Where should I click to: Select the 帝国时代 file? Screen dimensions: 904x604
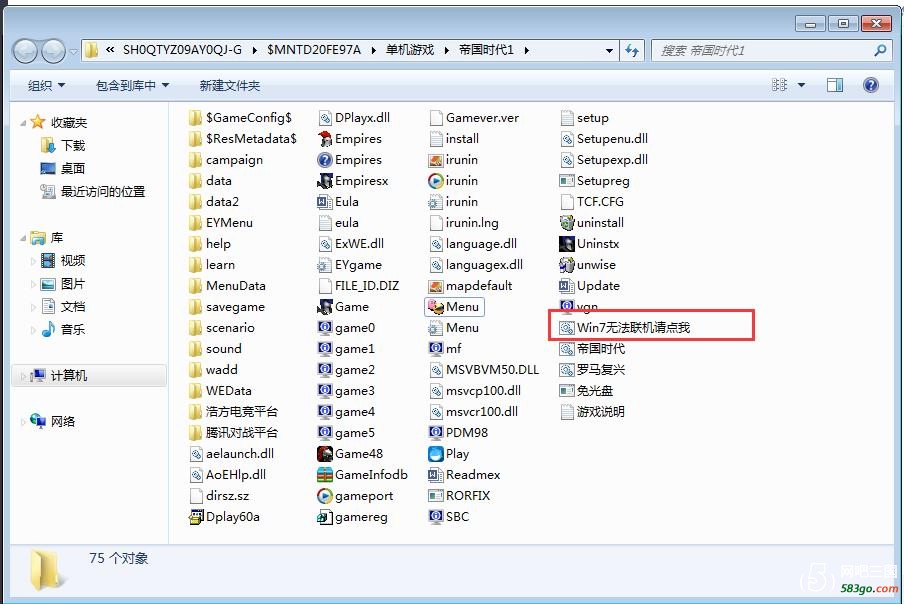click(593, 349)
